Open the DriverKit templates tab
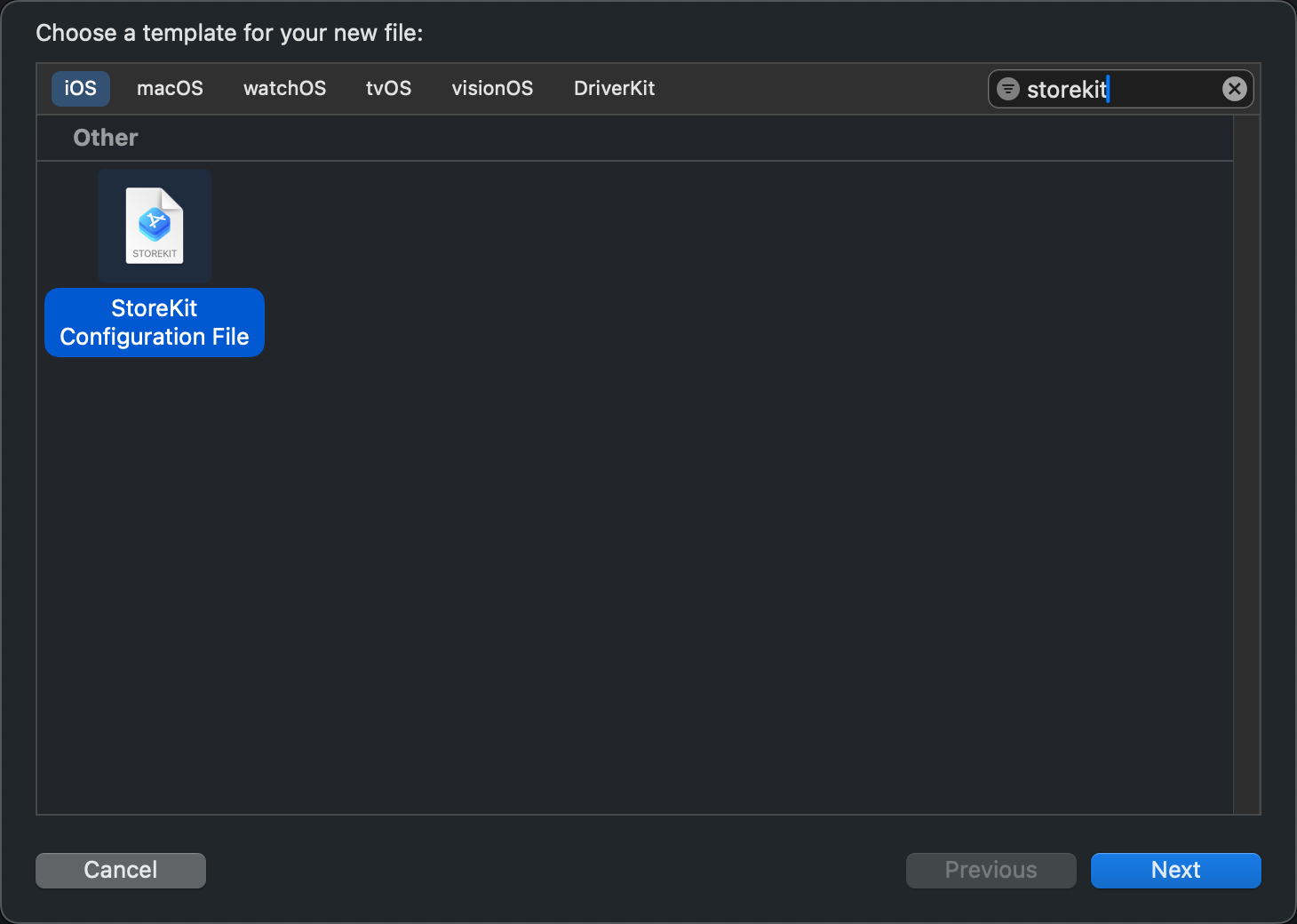Viewport: 1297px width, 924px height. pos(614,89)
